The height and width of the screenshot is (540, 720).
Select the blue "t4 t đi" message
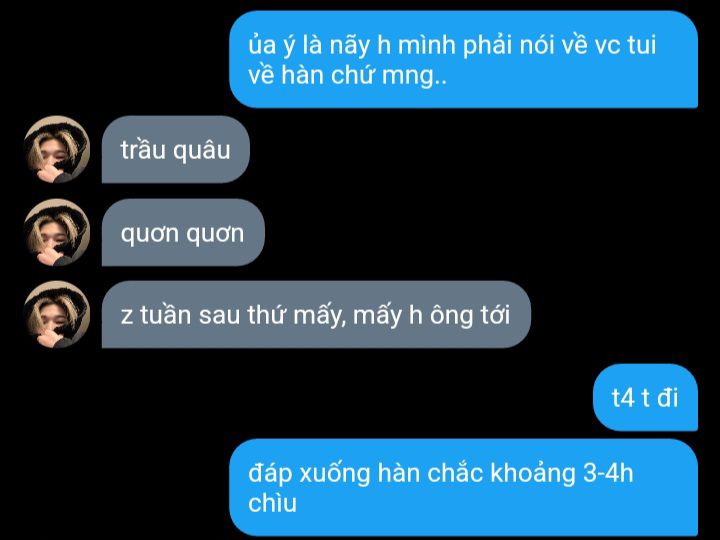coord(645,398)
